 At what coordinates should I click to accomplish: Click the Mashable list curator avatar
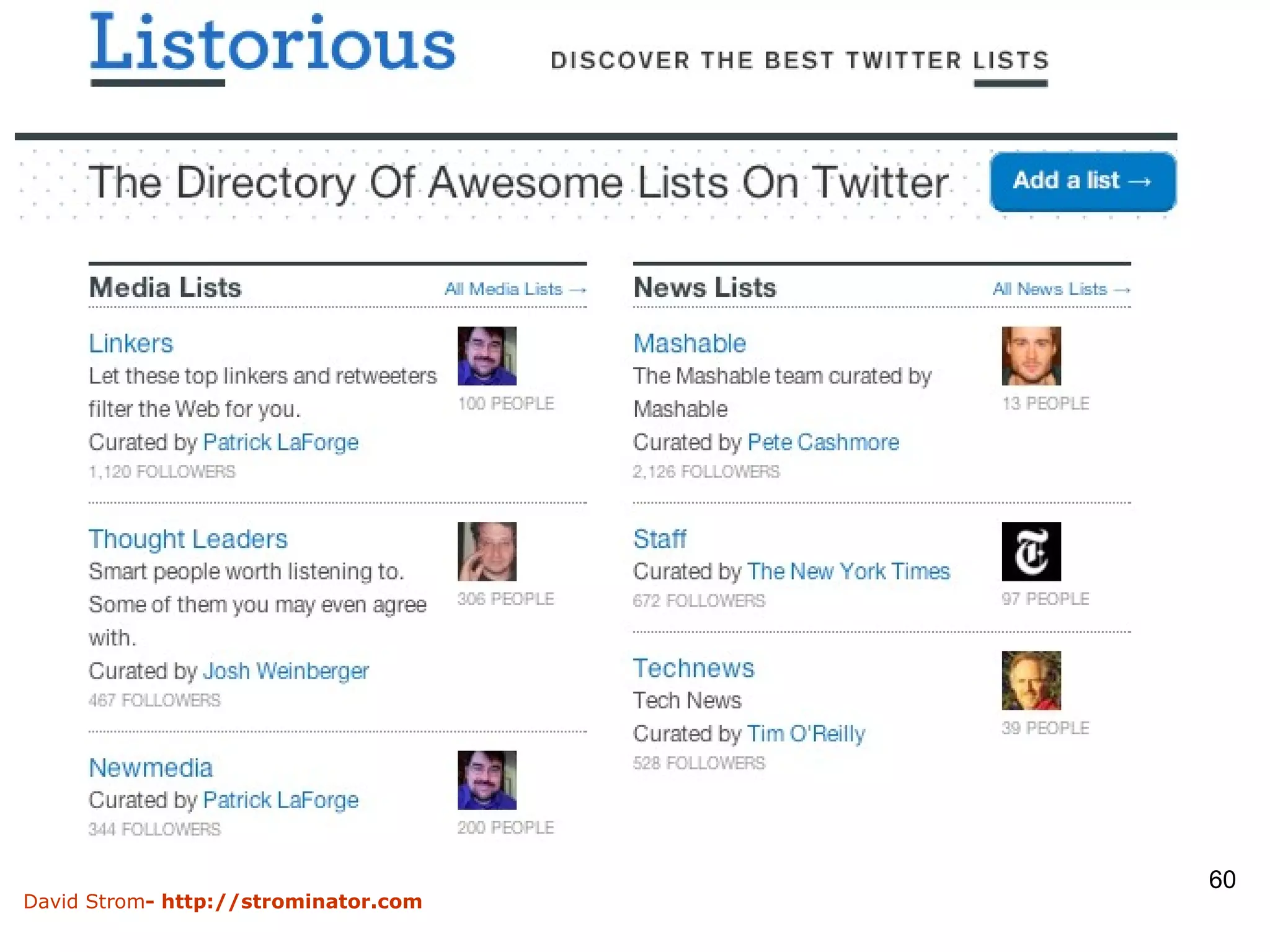click(1031, 356)
